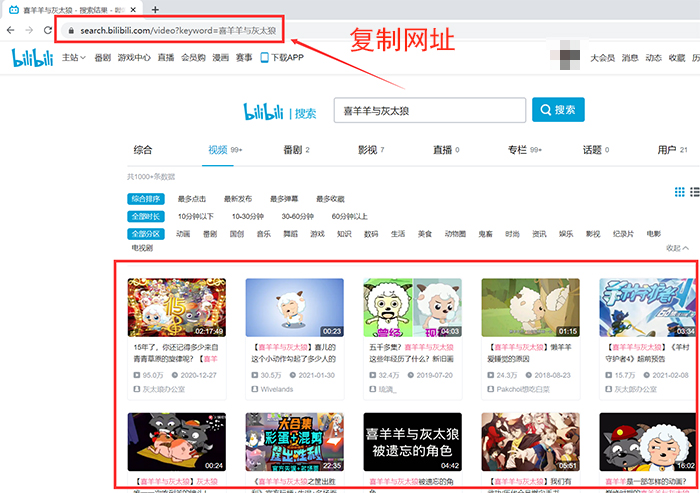
Task: Open the 被遗忘的角色 04:42 video thumbnail
Action: tap(412, 442)
